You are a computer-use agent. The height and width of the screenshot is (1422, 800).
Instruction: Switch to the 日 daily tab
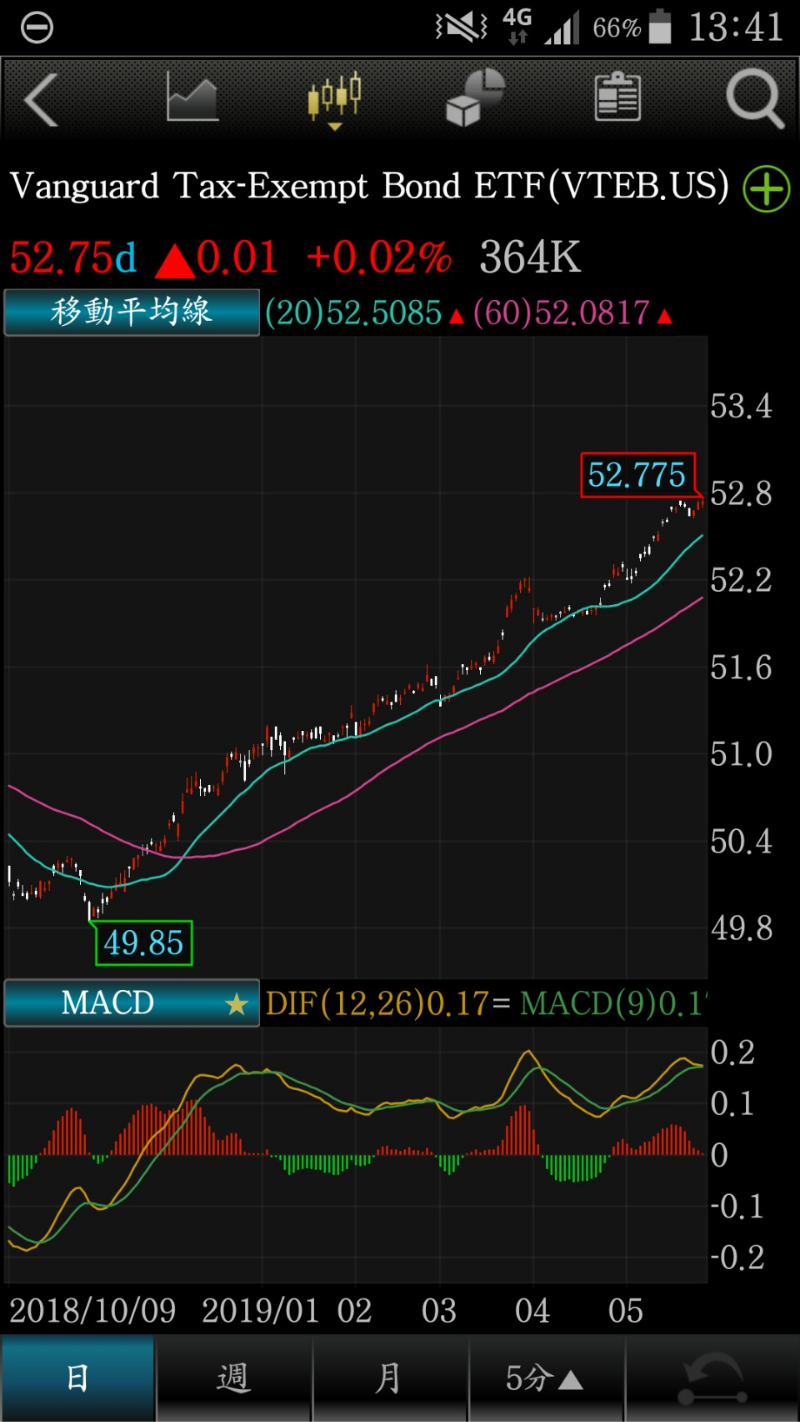click(78, 1379)
